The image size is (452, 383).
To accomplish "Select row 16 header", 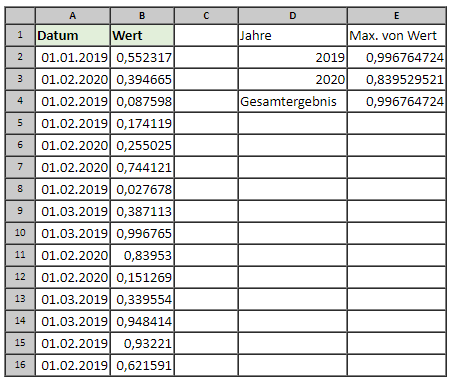I will [20, 365].
